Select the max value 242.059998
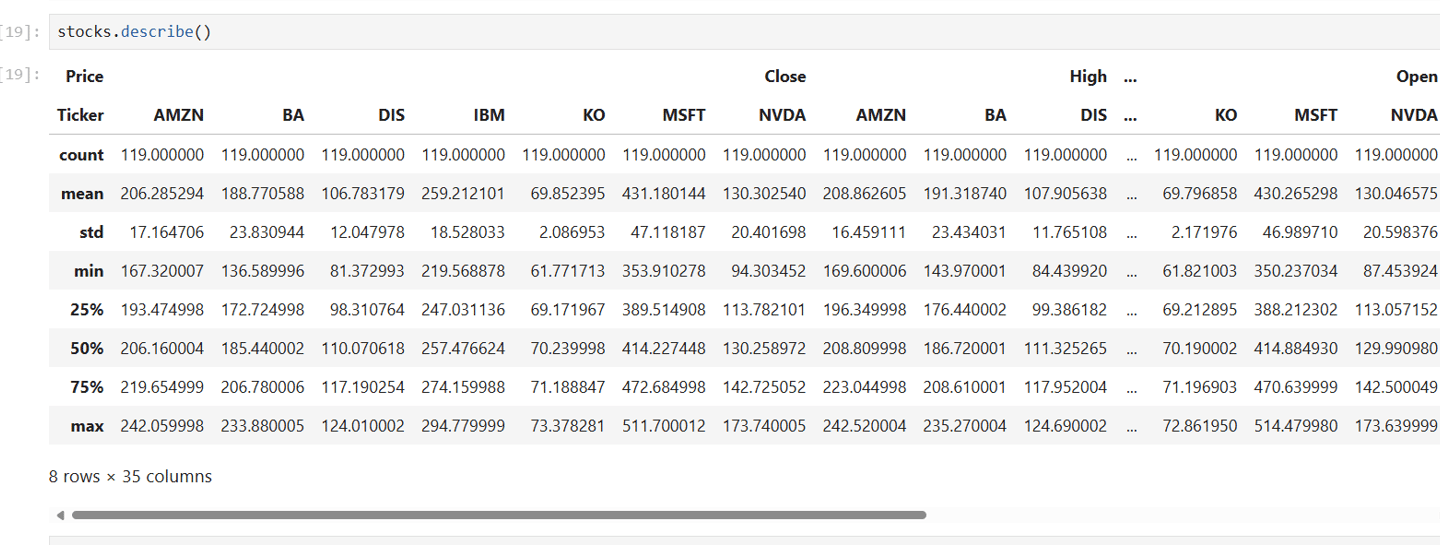This screenshot has width=1440, height=545. pos(162,426)
